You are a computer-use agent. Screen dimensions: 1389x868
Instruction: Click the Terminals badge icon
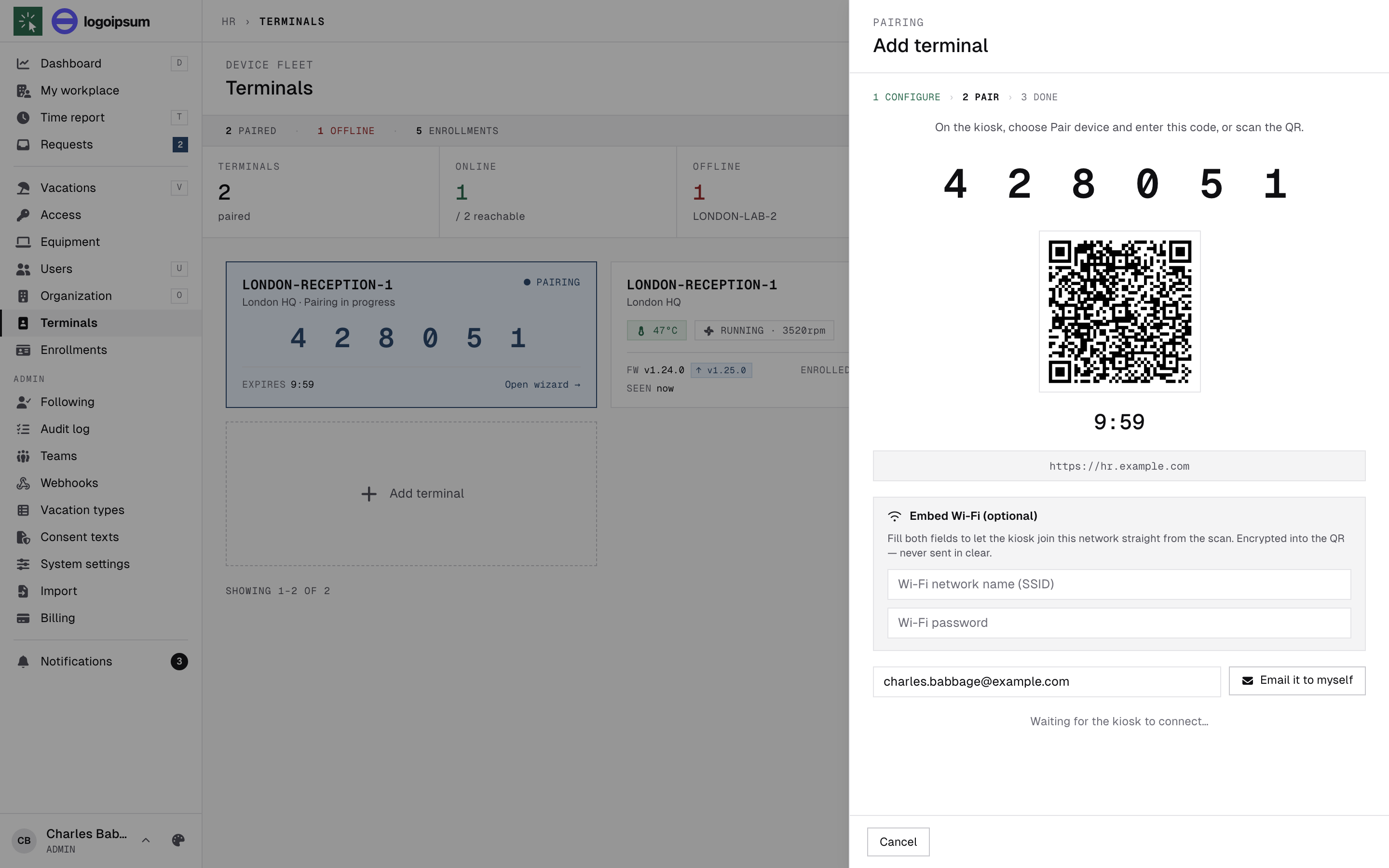(23, 323)
